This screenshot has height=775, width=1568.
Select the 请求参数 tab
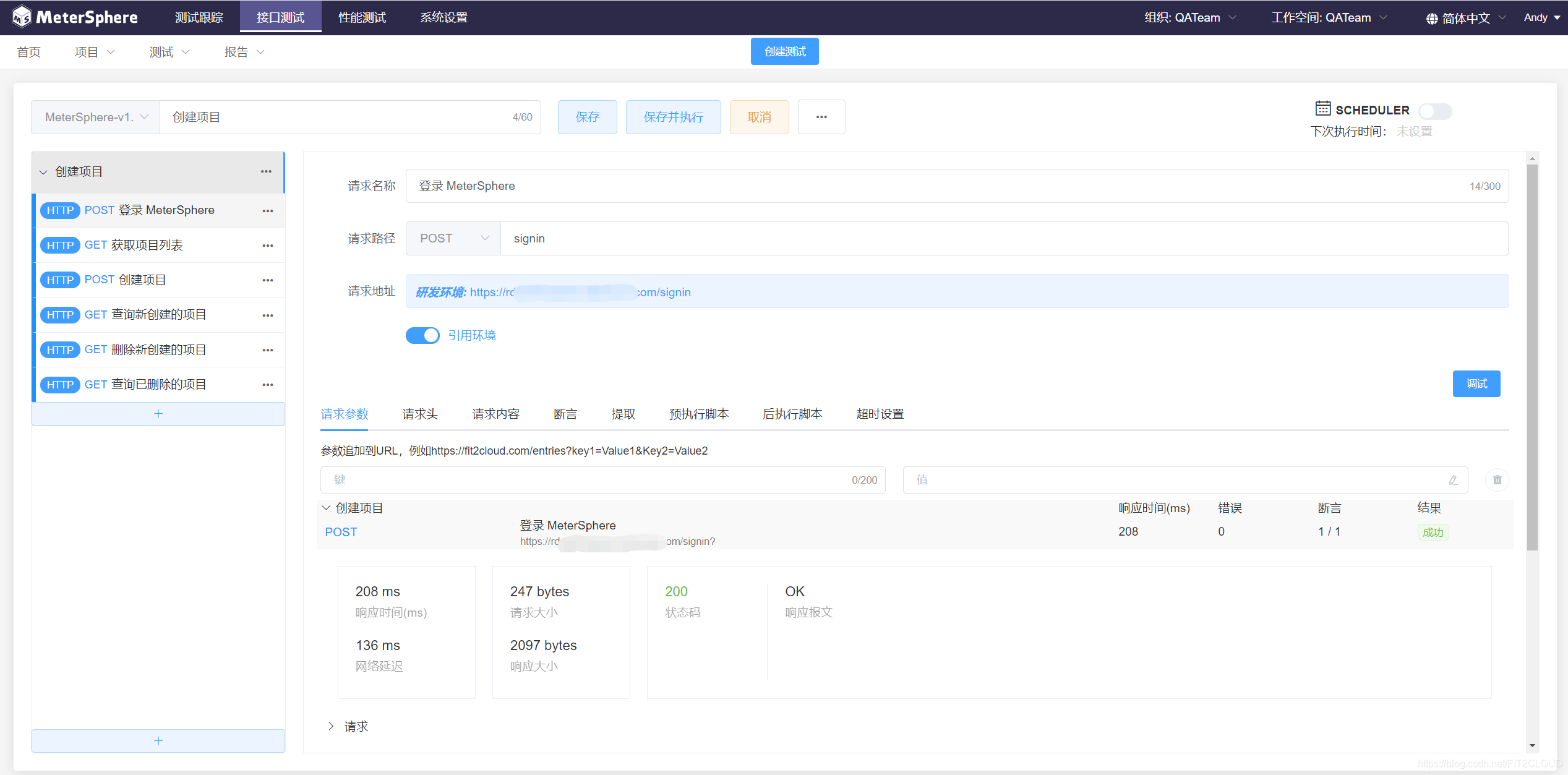[x=345, y=414]
